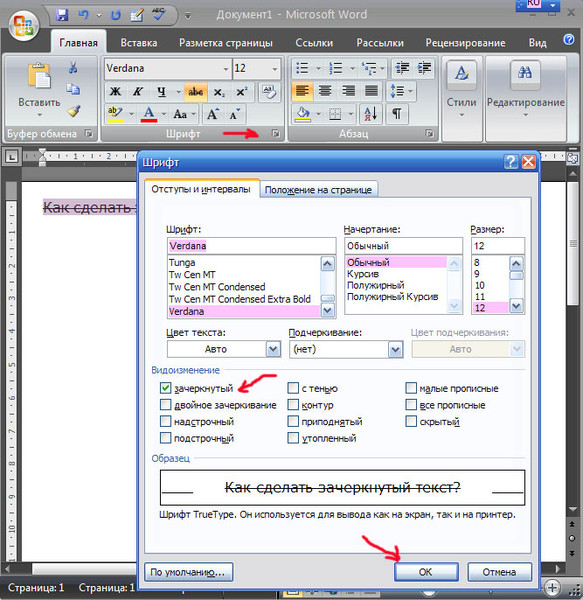Viewport: 583px width, 600px height.
Task: Save the document via quick access icon
Action: (x=62, y=15)
